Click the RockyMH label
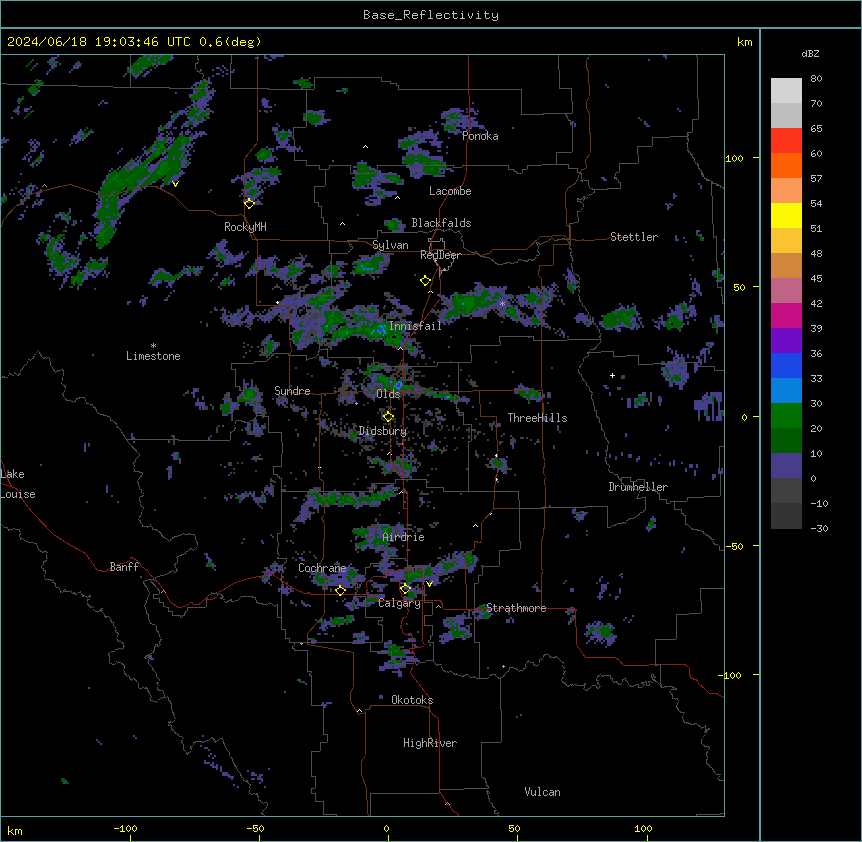The width and height of the screenshot is (862, 842). click(x=245, y=226)
